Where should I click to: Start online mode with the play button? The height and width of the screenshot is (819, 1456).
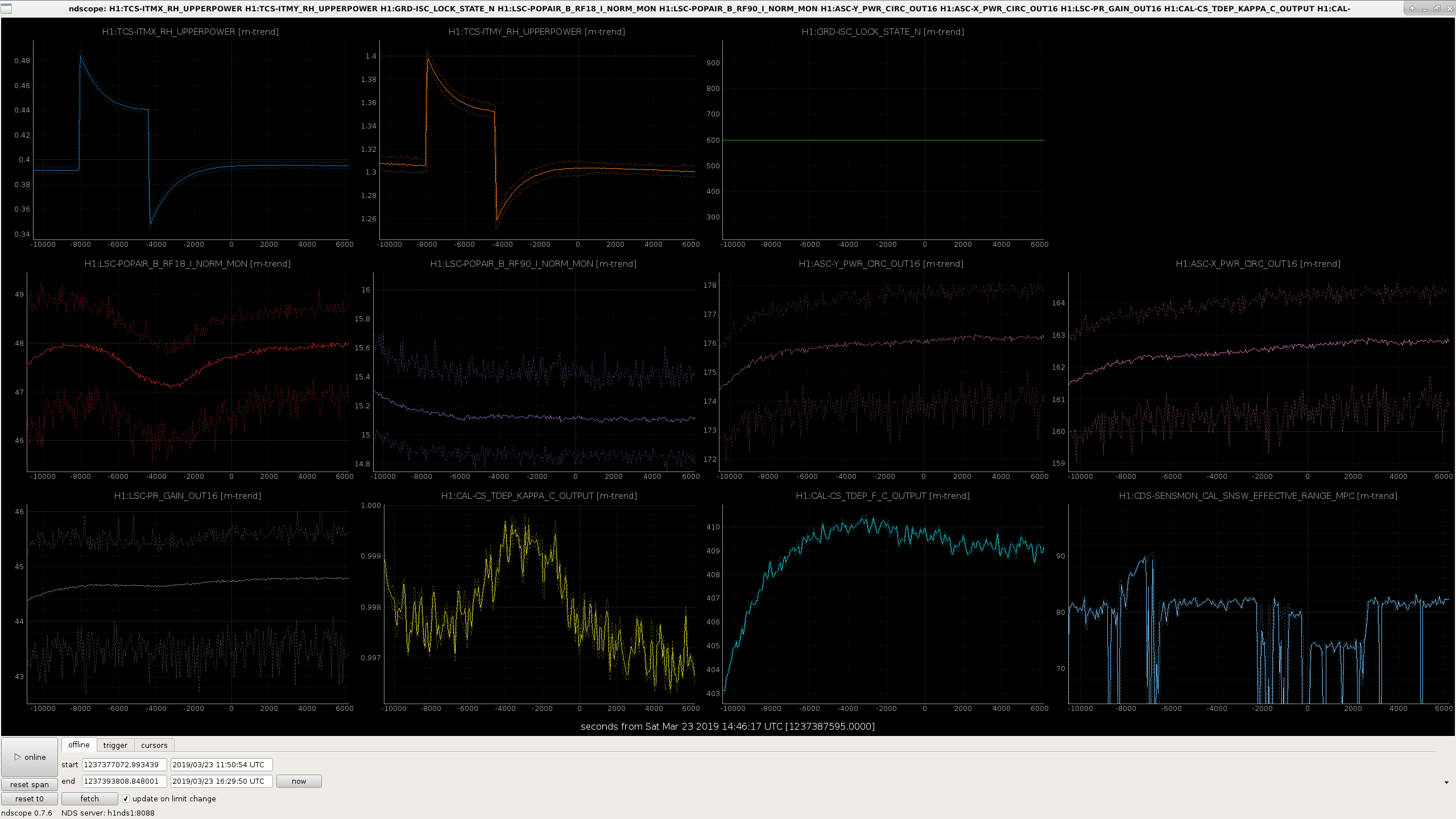point(30,757)
